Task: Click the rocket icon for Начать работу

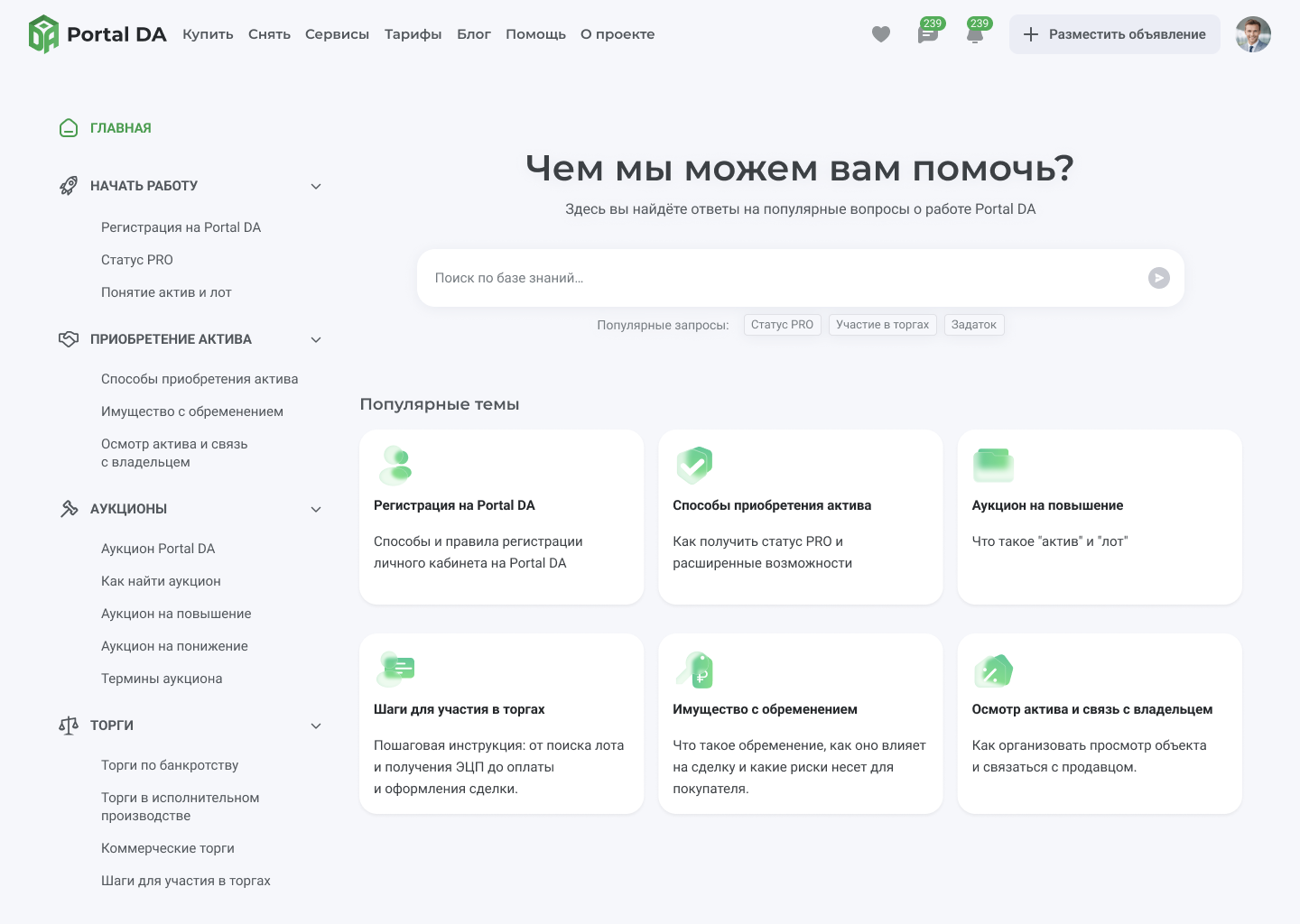Action: [69, 186]
